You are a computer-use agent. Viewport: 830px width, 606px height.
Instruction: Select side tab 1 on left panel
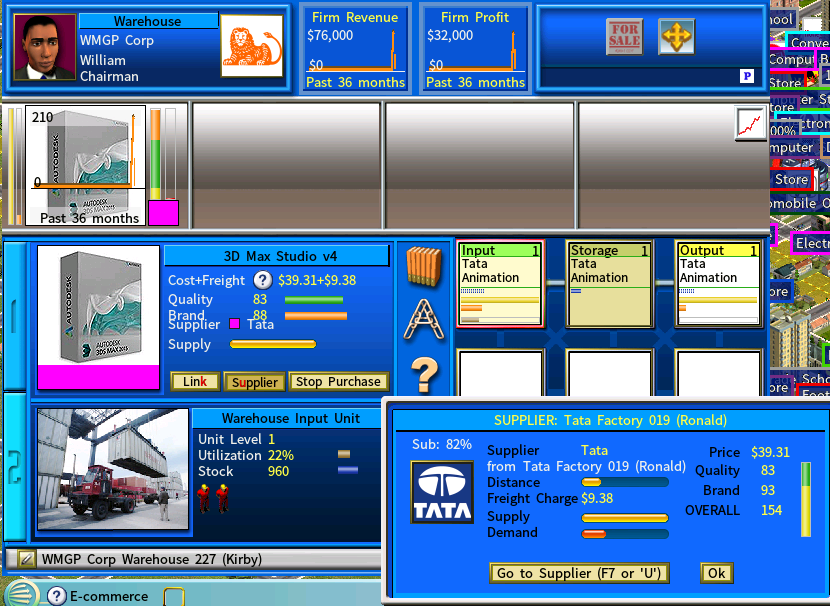[x=14, y=316]
